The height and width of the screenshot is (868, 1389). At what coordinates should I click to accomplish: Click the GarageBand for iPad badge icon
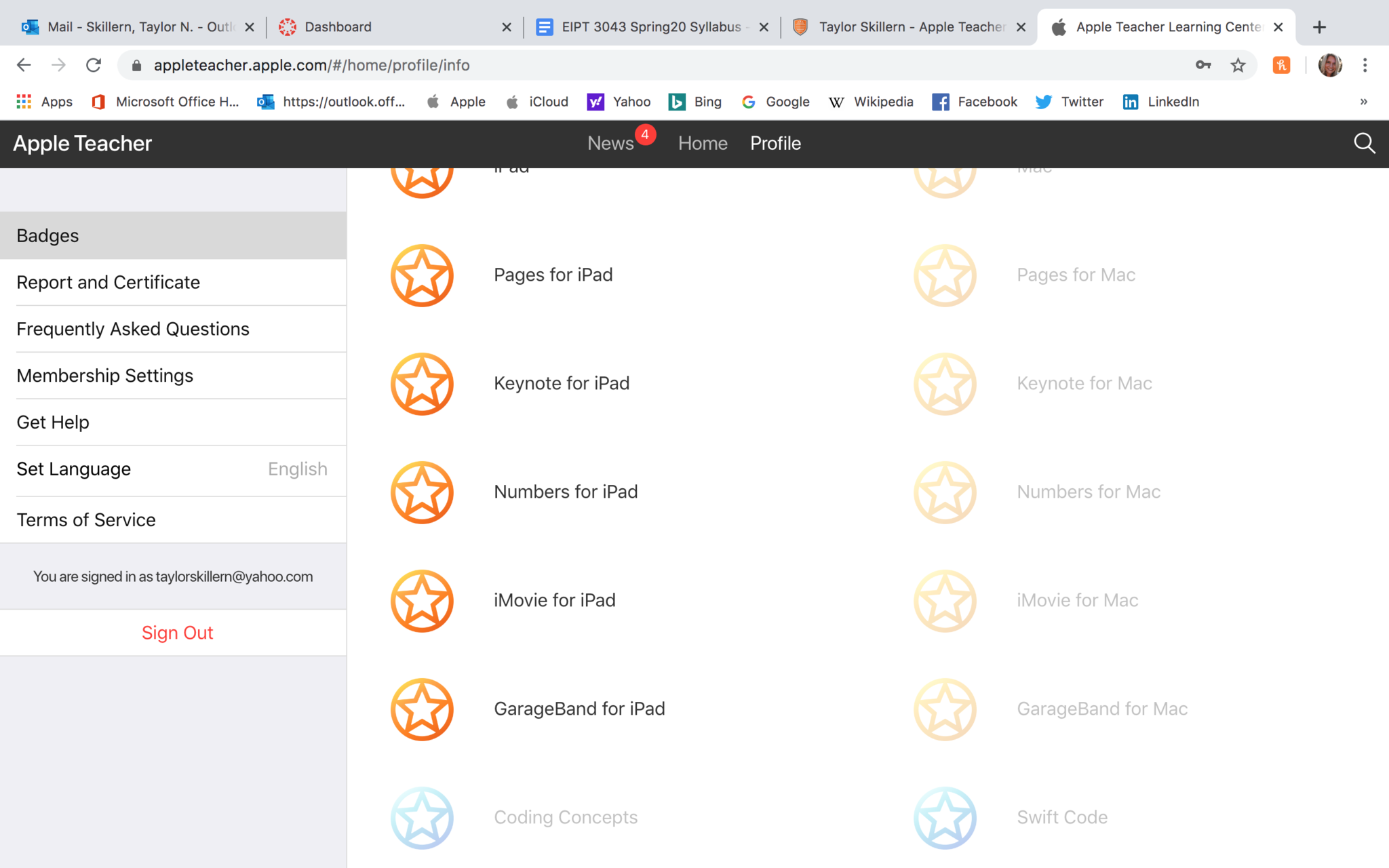[x=422, y=709]
